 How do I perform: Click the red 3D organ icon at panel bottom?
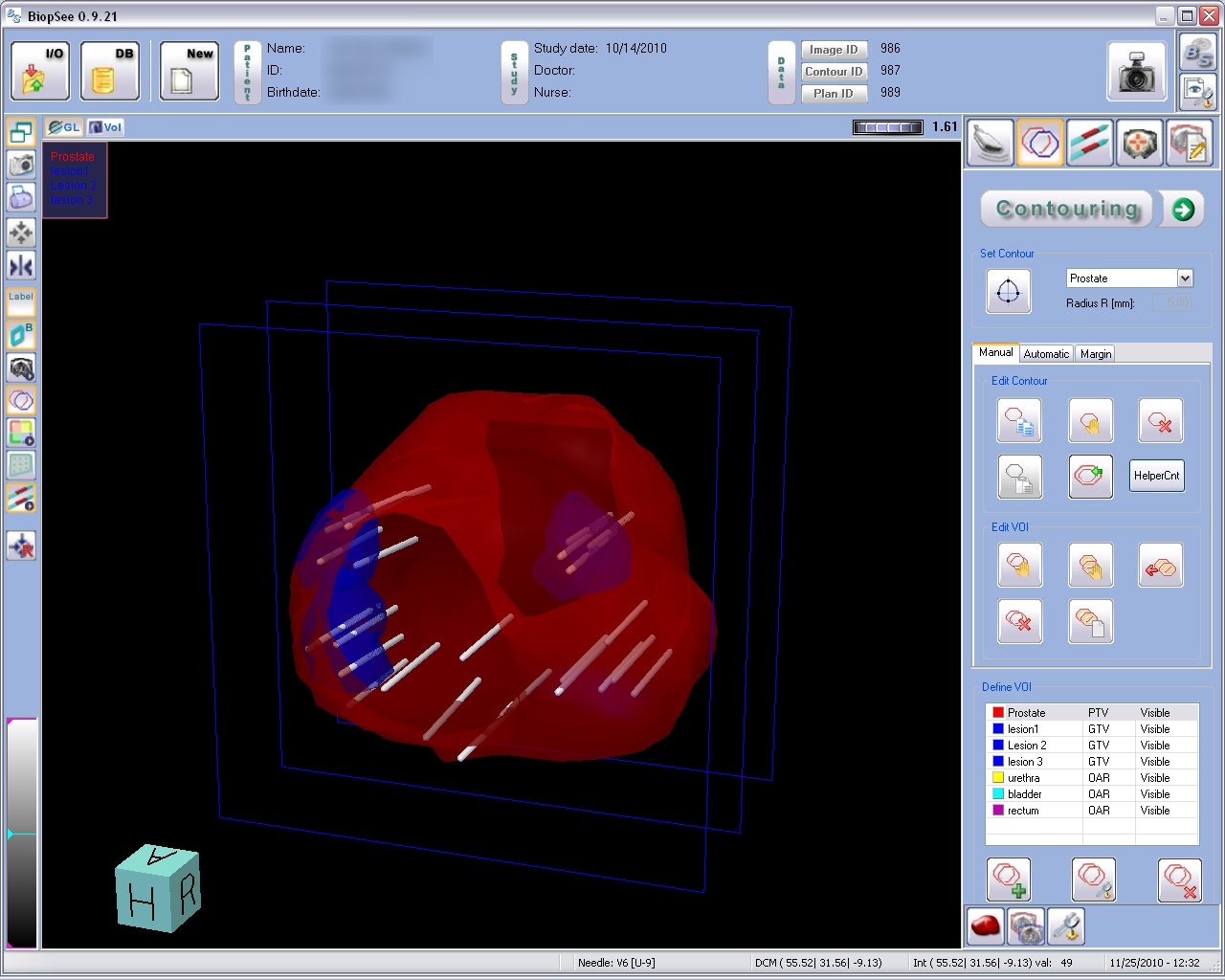986,925
